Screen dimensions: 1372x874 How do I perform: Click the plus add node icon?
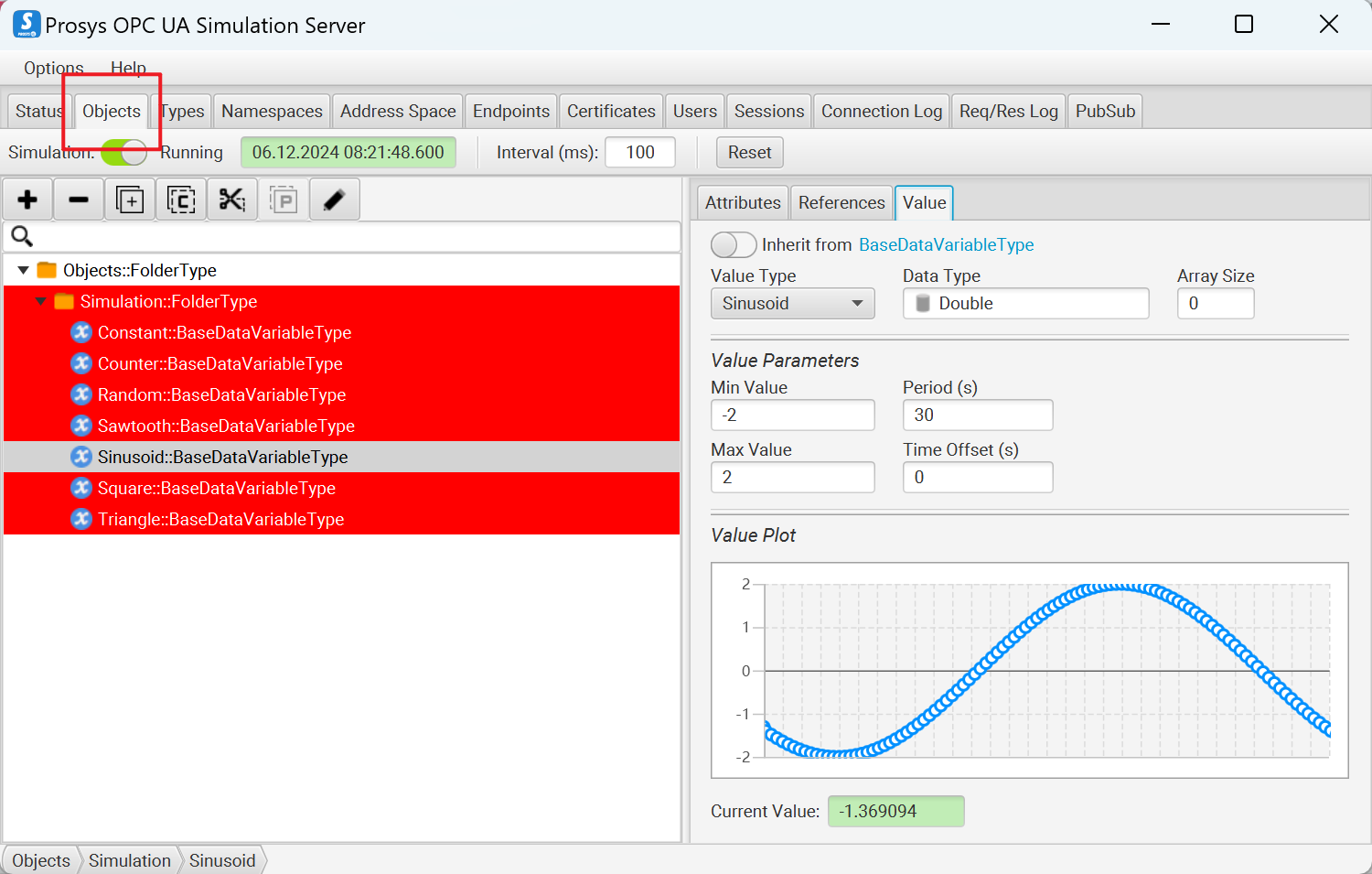tap(27, 200)
